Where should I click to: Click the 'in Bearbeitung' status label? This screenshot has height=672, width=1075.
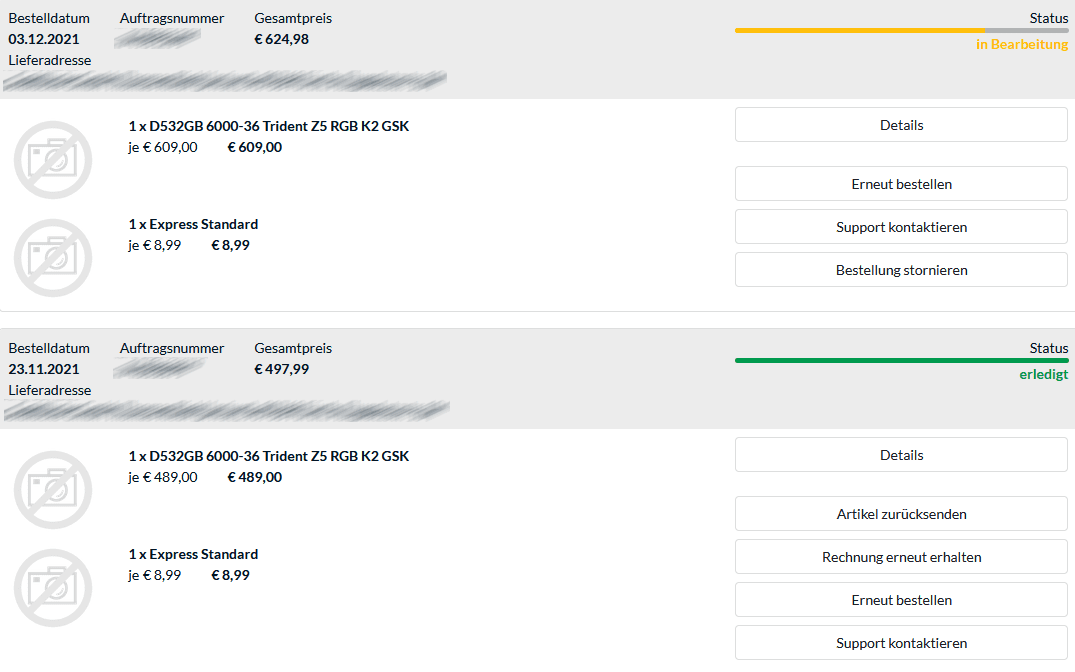(1022, 45)
